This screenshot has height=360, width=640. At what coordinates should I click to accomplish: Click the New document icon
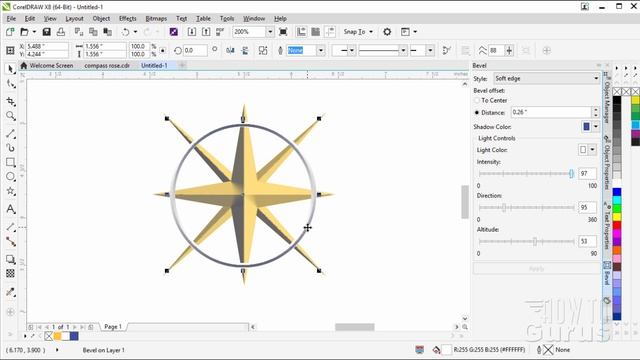coord(10,32)
